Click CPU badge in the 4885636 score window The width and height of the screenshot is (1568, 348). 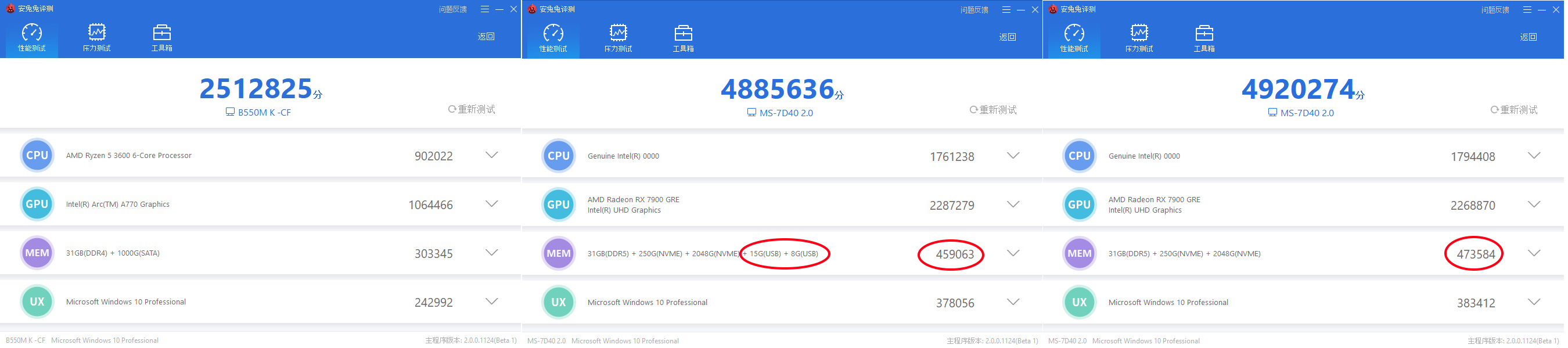559,156
